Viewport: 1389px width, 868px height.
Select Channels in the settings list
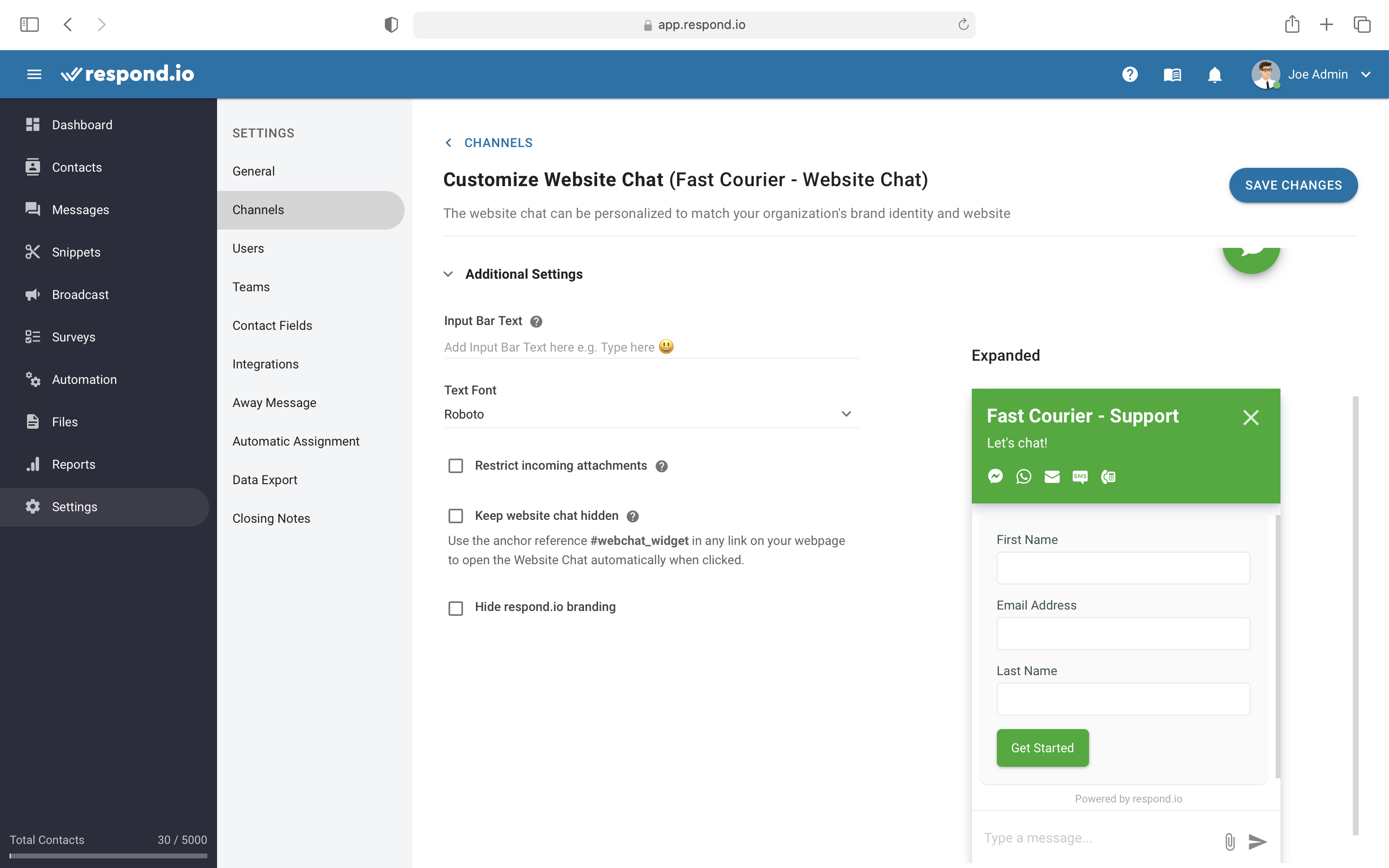(311, 210)
